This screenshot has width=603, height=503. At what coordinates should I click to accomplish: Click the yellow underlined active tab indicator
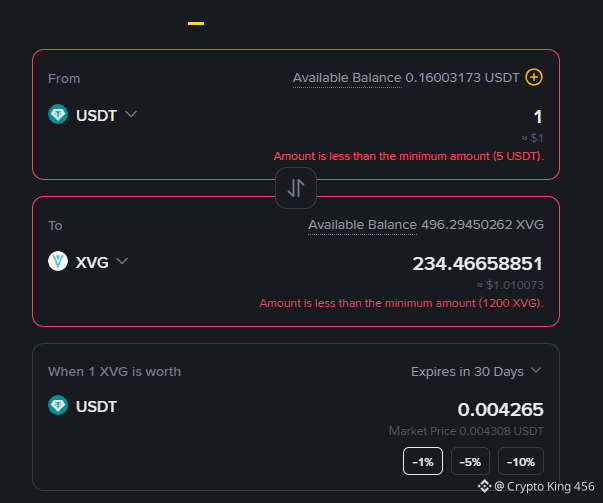(x=196, y=23)
